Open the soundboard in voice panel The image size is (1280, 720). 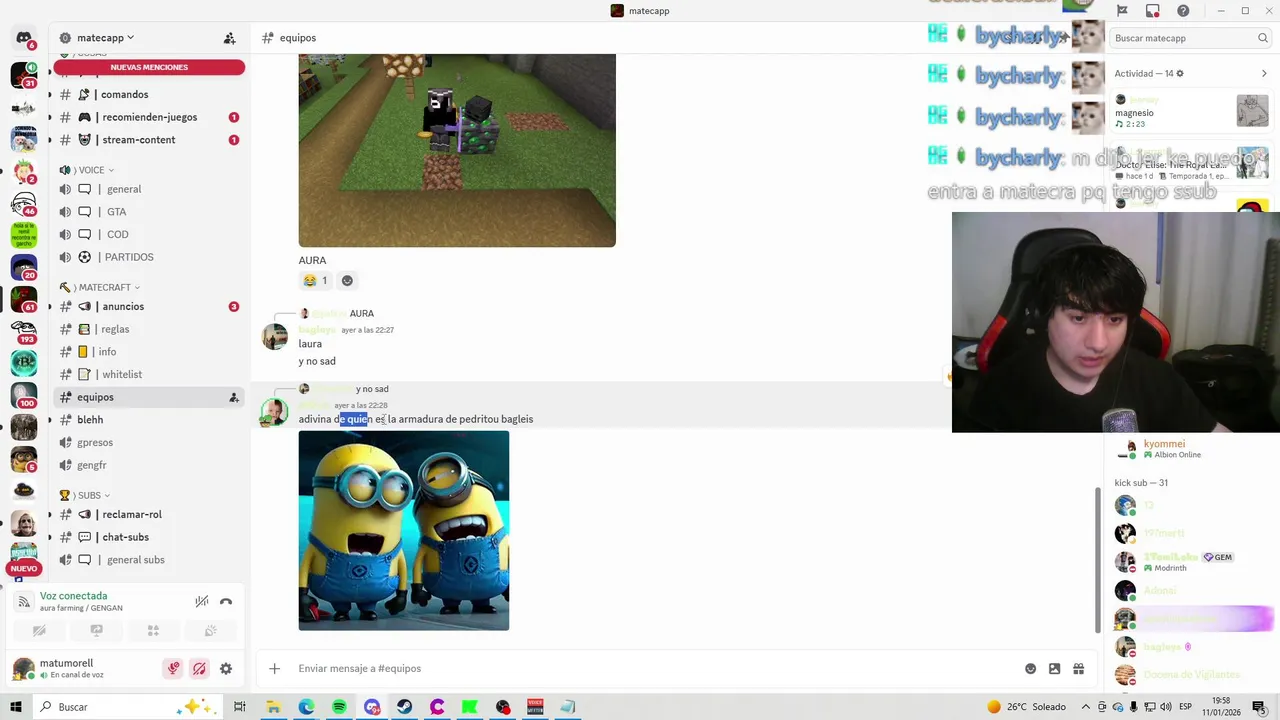click(x=210, y=631)
